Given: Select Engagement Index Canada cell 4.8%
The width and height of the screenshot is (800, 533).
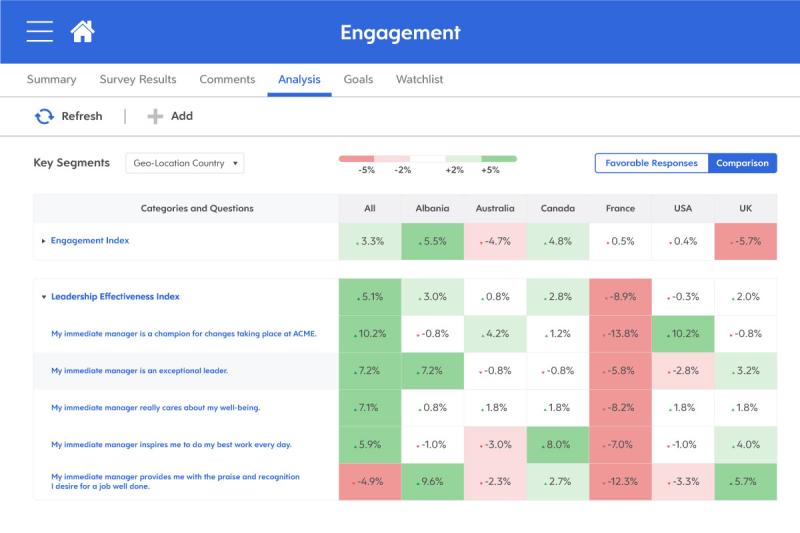Looking at the screenshot, I should coord(558,241).
